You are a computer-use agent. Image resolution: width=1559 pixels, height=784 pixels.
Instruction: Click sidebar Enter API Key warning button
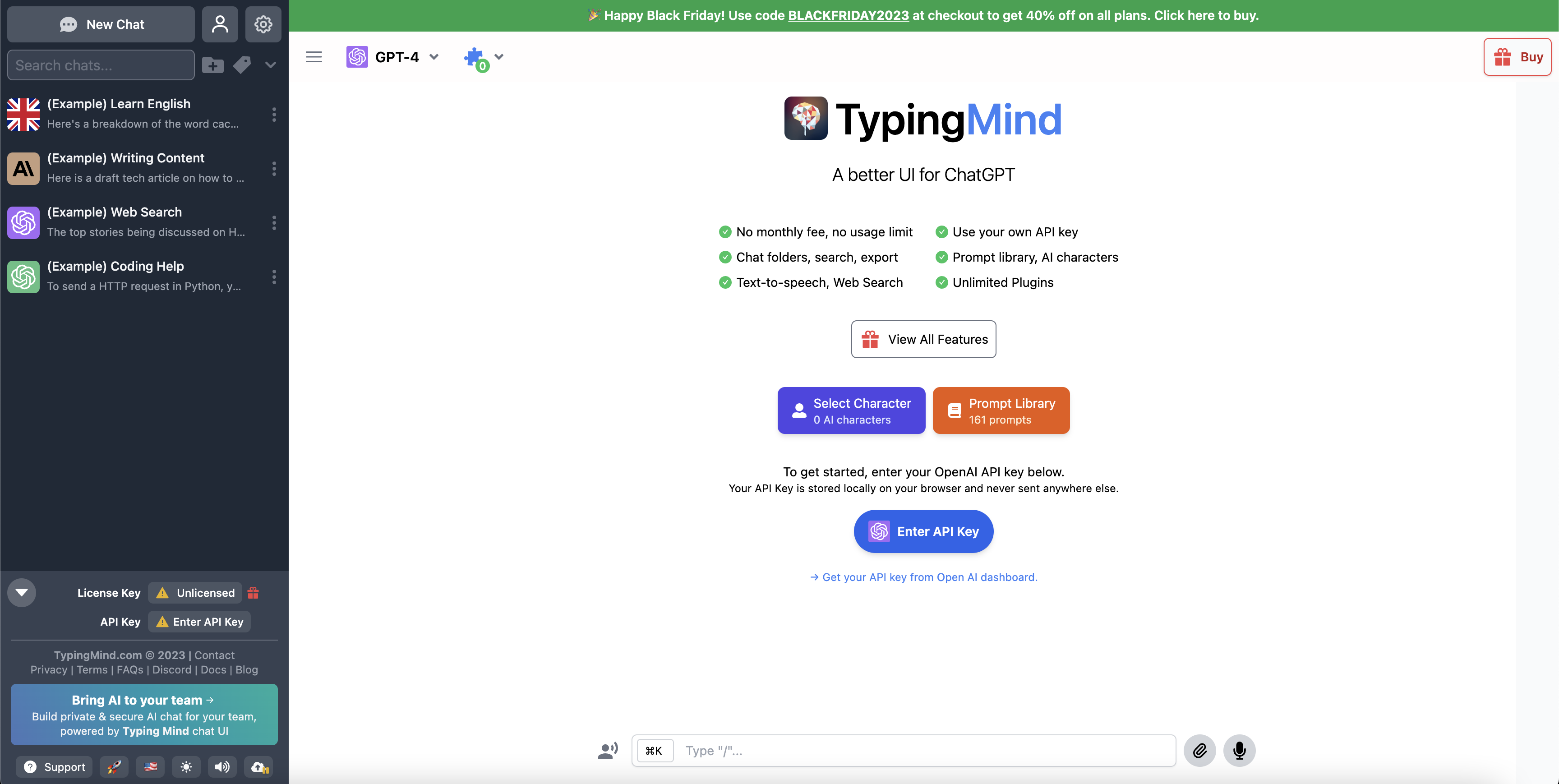[x=199, y=622]
